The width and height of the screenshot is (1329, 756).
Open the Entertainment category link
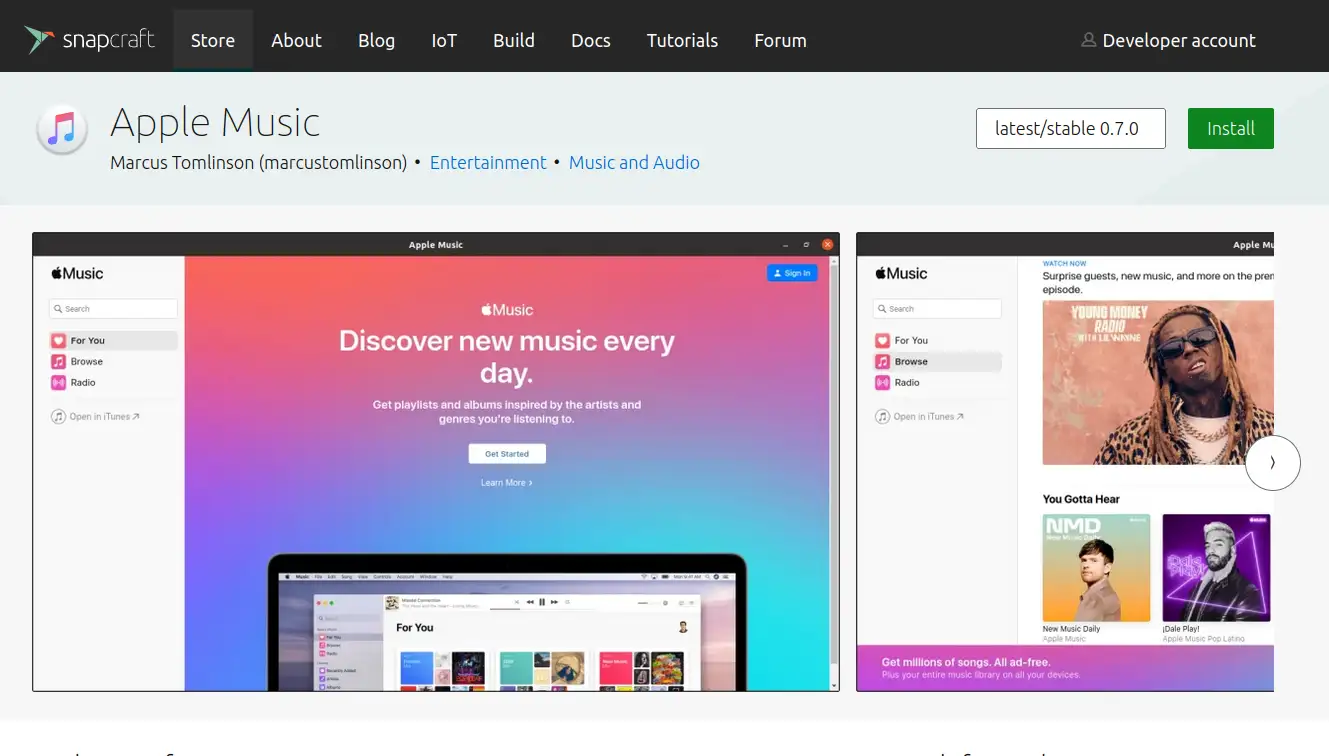pos(488,162)
